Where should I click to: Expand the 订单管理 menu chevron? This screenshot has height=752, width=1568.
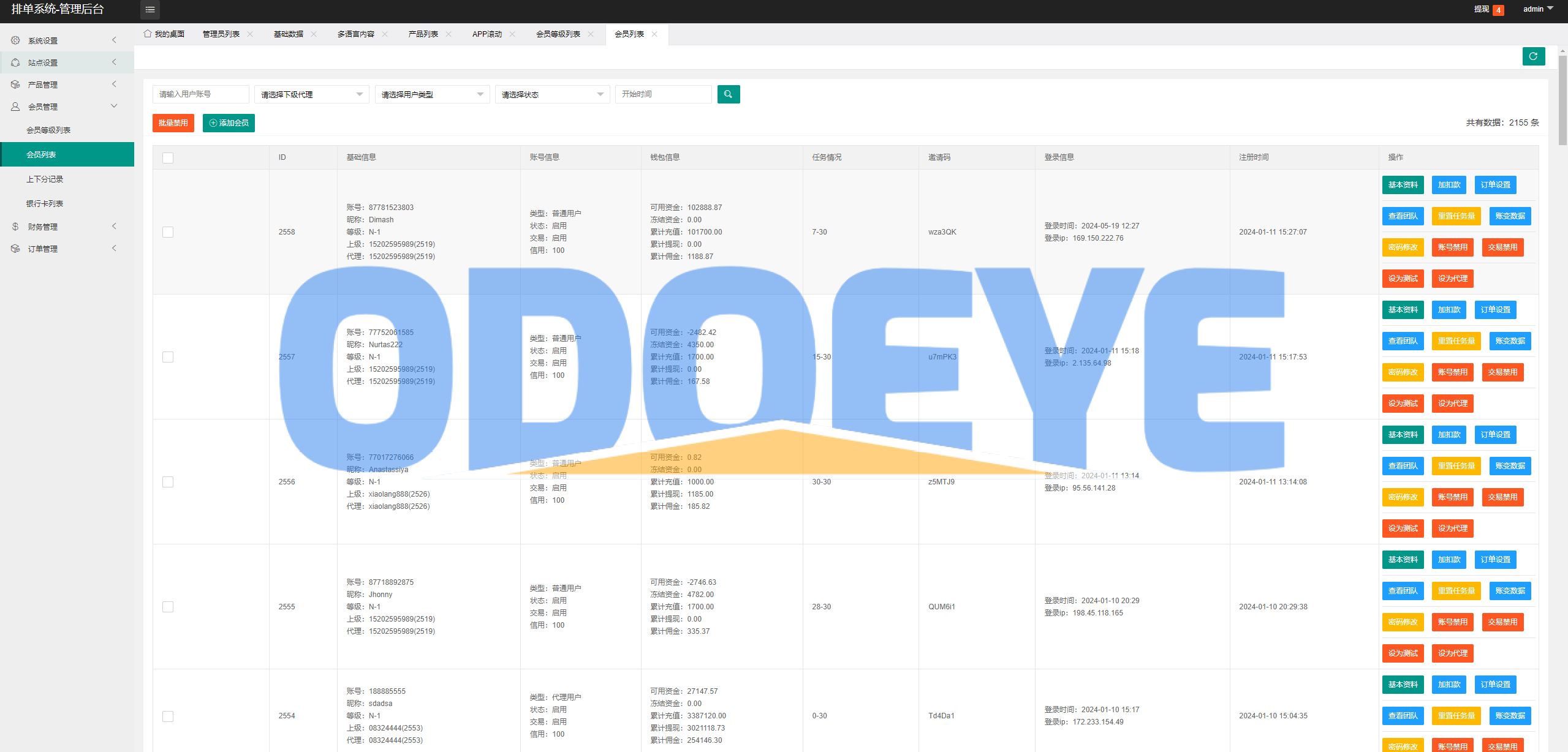tap(114, 248)
